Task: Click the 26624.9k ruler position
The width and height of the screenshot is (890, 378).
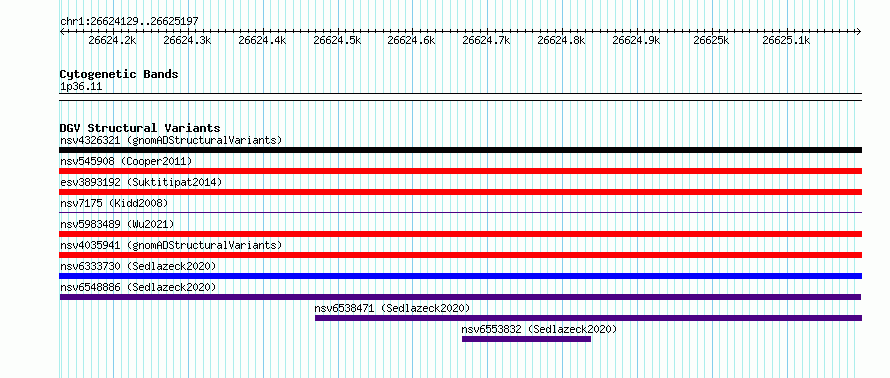Action: click(636, 40)
